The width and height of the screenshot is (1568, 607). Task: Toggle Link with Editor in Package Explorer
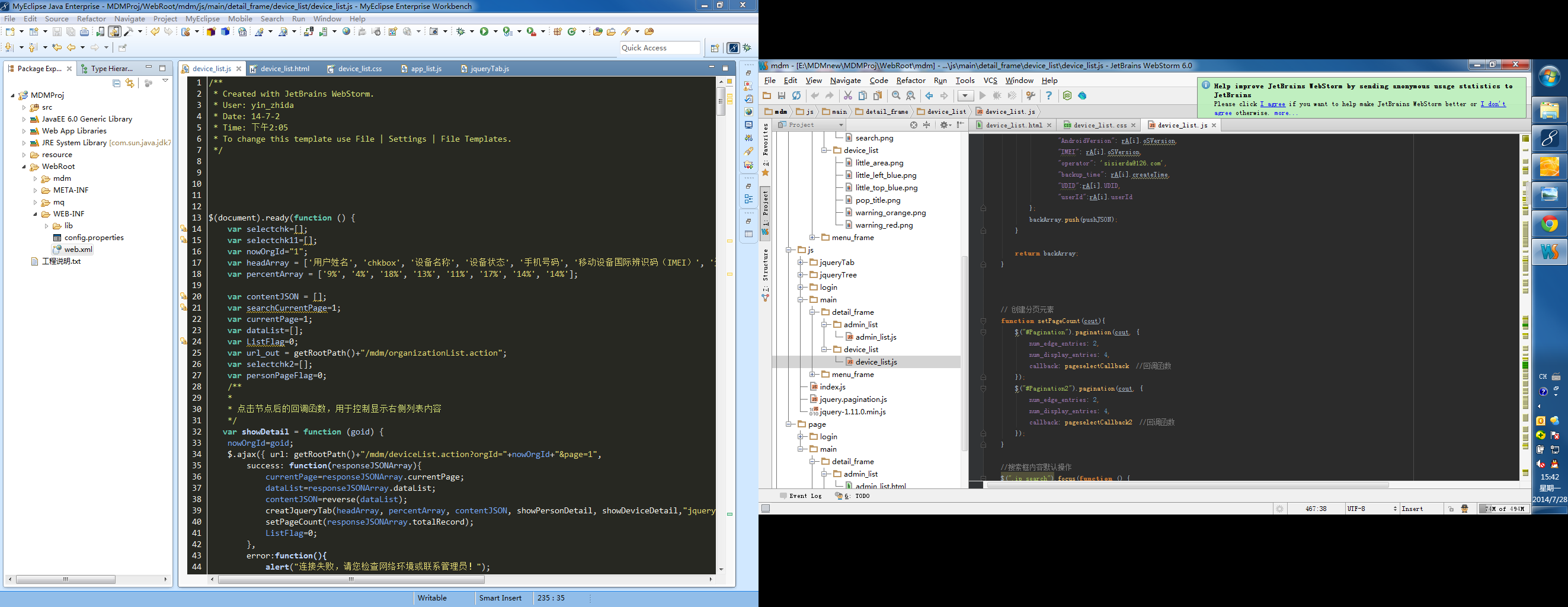(130, 83)
